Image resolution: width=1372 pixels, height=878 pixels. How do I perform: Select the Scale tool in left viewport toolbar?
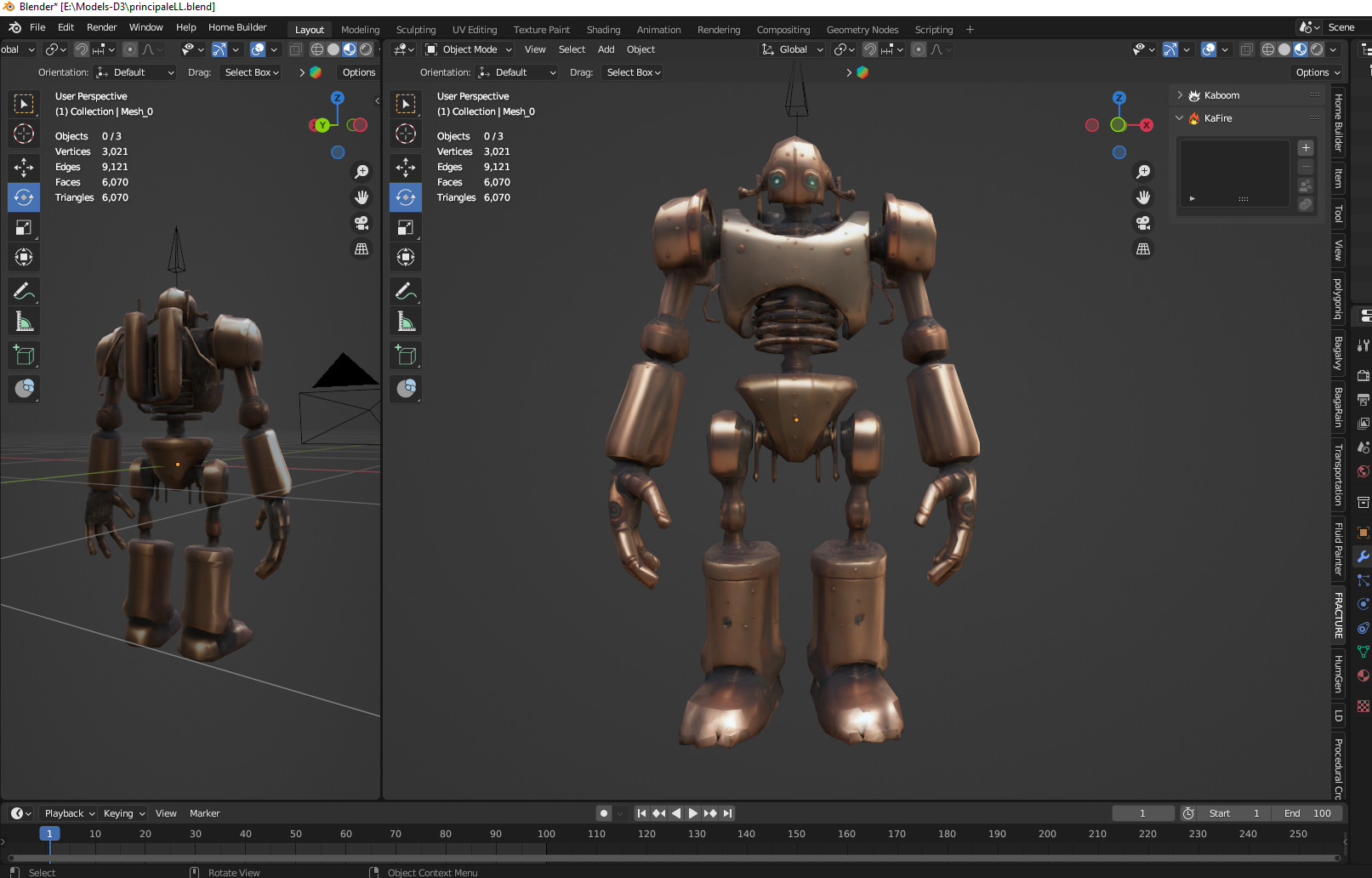[24, 227]
